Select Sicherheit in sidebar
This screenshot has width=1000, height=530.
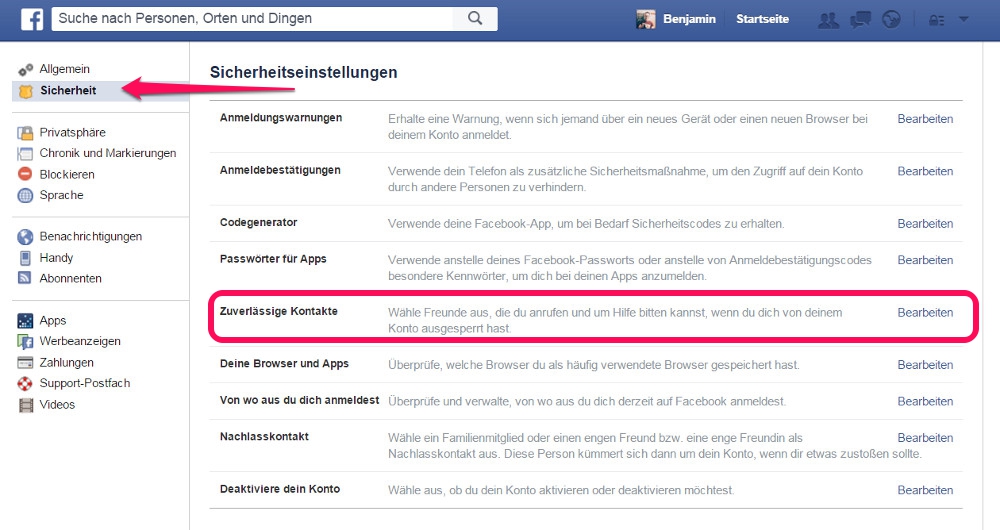[68, 91]
